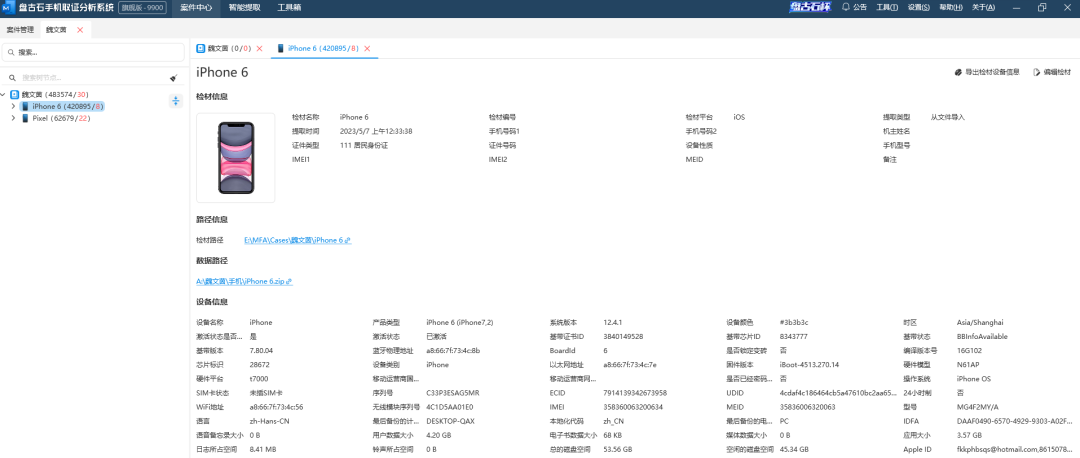Viewport: 1080px width, 458px height.
Task: Open the 公告 notification bell
Action: click(854, 8)
